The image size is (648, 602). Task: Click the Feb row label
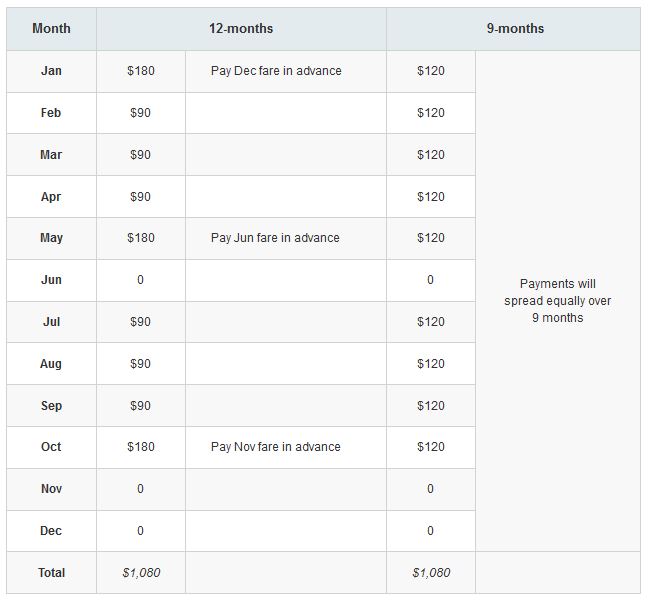coord(51,113)
